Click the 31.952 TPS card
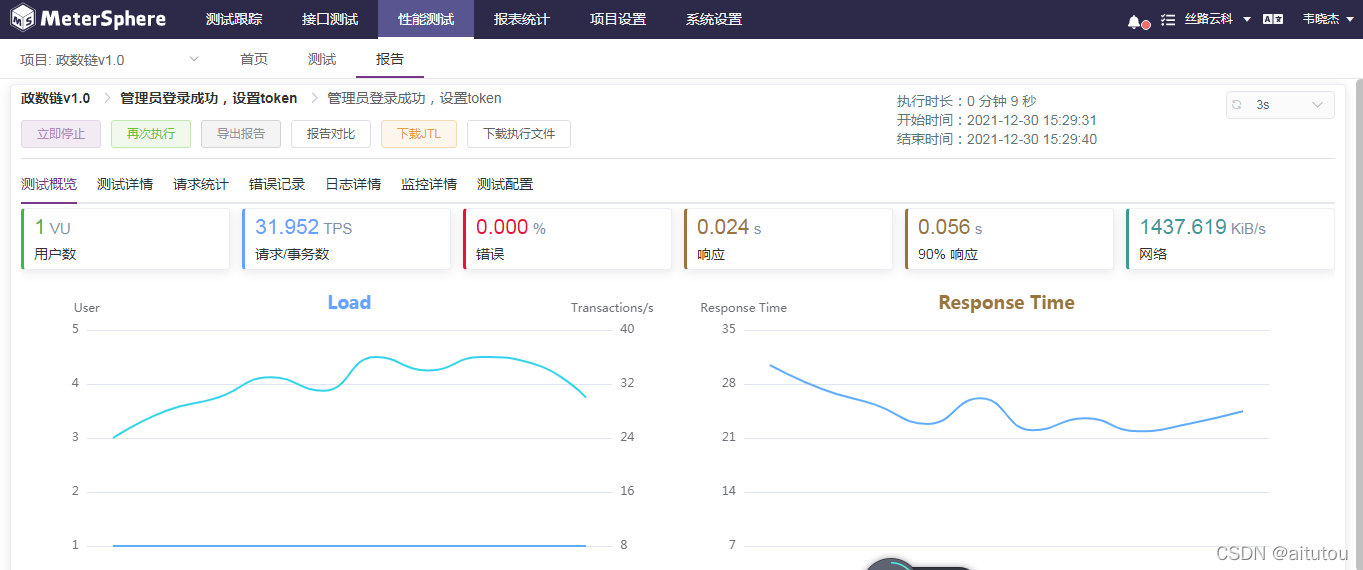Image resolution: width=1363 pixels, height=570 pixels. tap(346, 239)
